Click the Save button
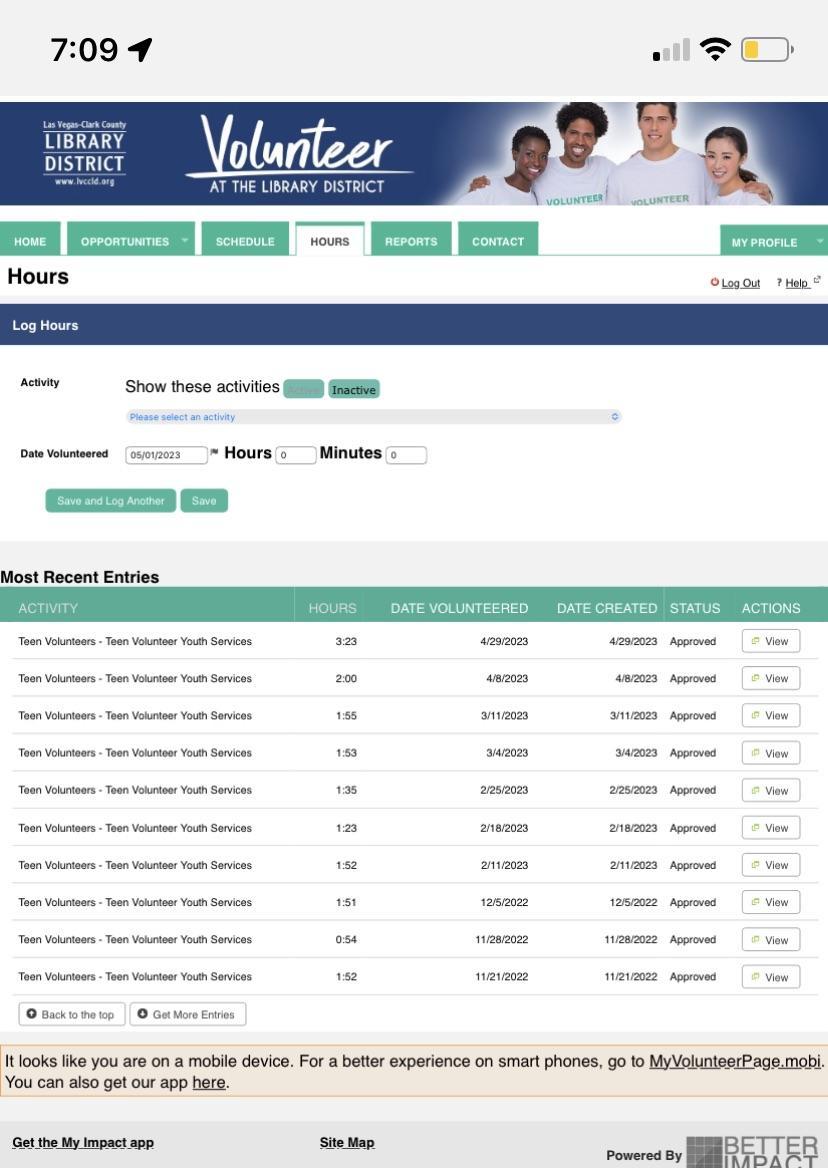The width and height of the screenshot is (828, 1168). [x=204, y=501]
